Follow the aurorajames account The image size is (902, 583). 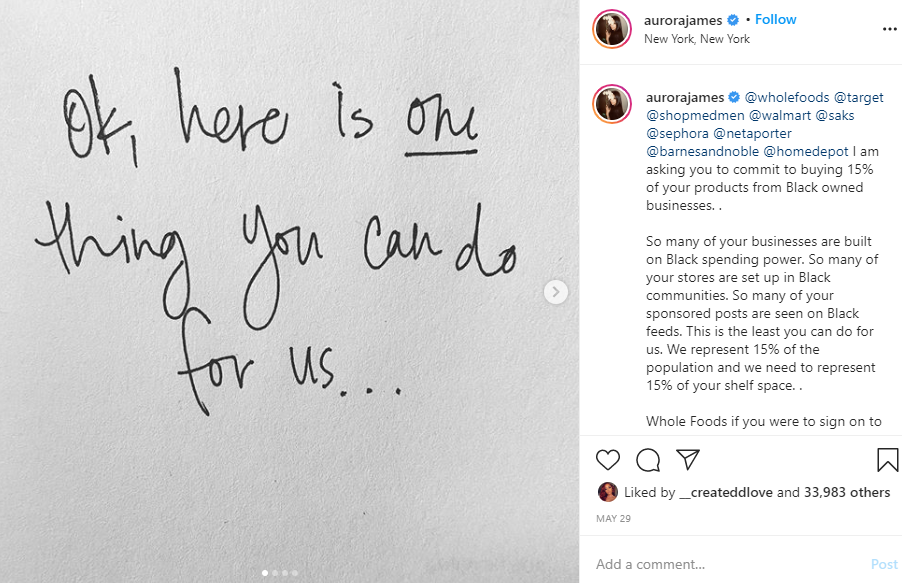pos(776,20)
